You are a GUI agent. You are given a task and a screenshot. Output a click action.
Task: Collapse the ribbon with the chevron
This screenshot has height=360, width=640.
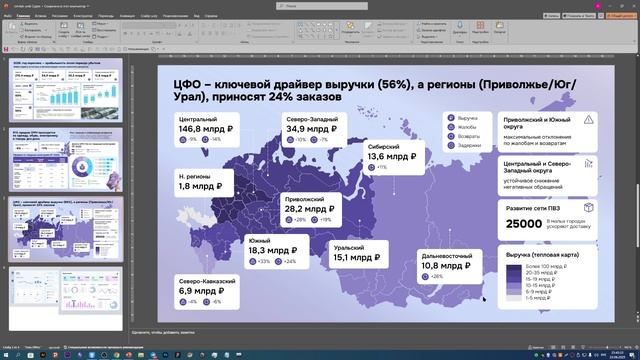[x=635, y=41]
